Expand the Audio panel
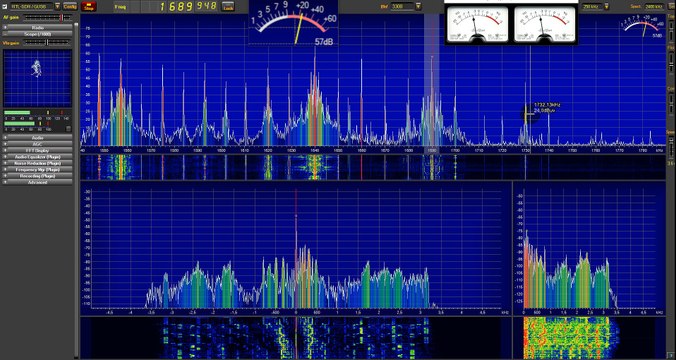676x360 pixels. 38,138
